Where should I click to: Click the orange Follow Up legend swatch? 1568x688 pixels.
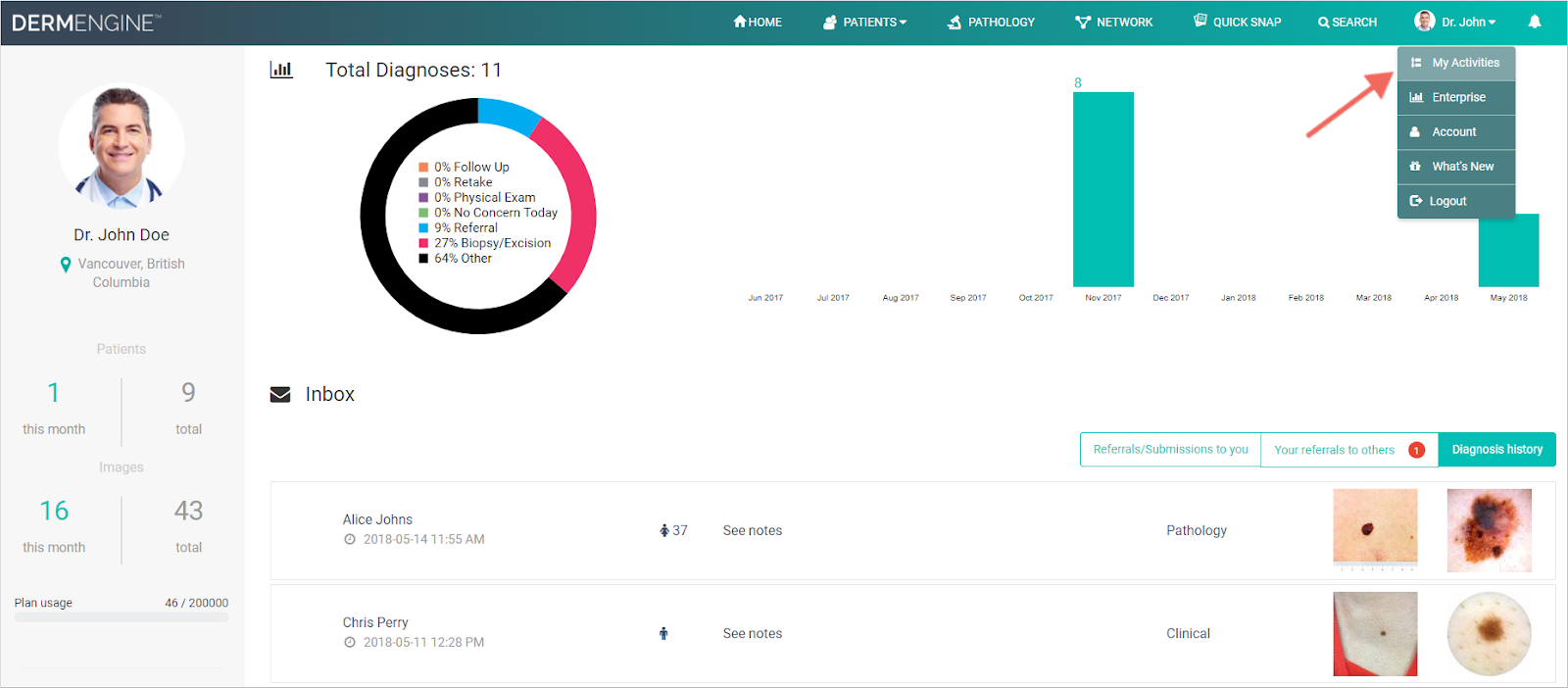click(x=423, y=168)
